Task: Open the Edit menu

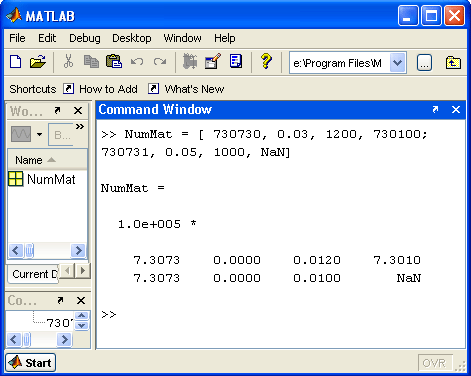Action: [x=47, y=38]
